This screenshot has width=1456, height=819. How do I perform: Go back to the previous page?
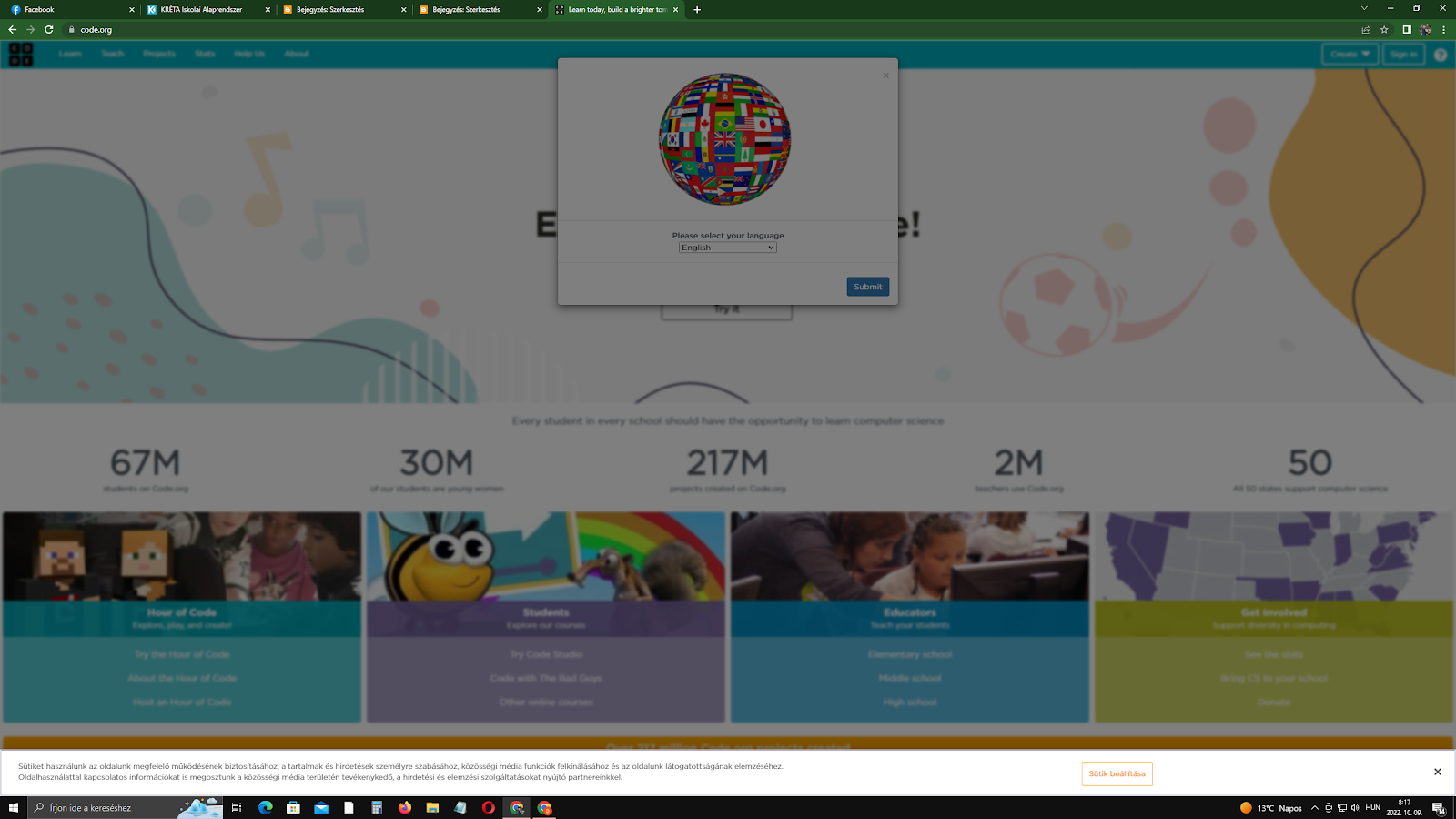pos(12,30)
